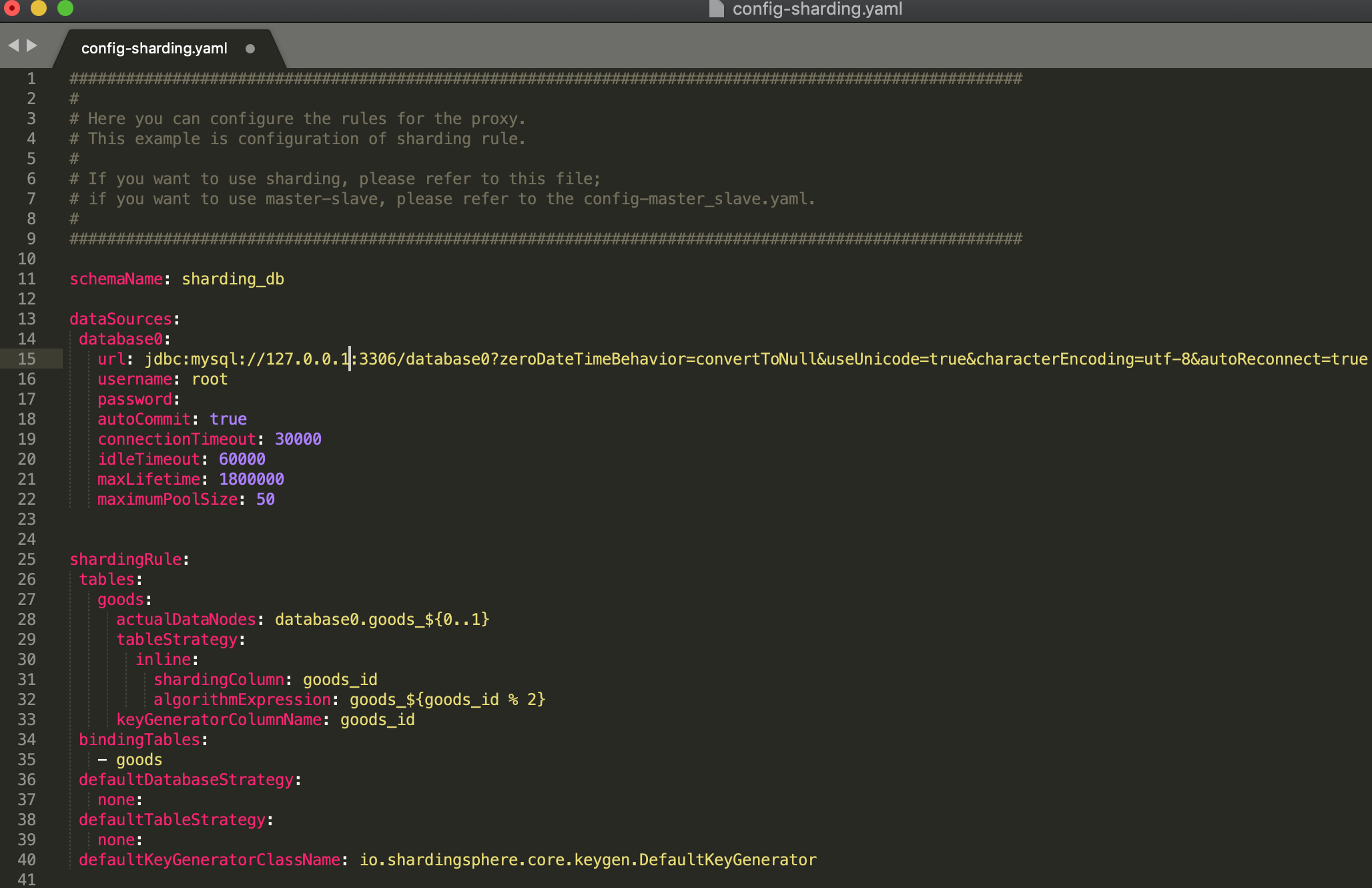Click the document icon in the title bar

716,9
